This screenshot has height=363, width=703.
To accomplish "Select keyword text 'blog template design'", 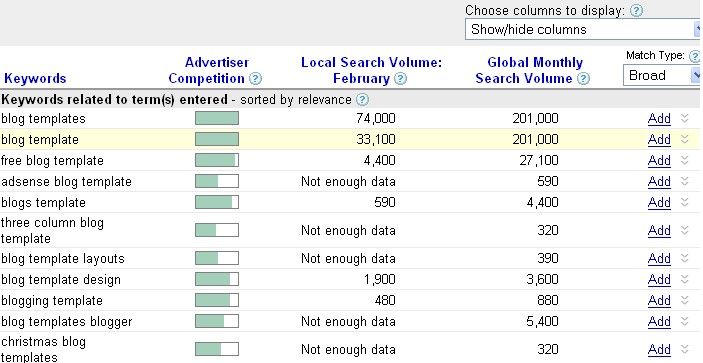I will 61,280.
